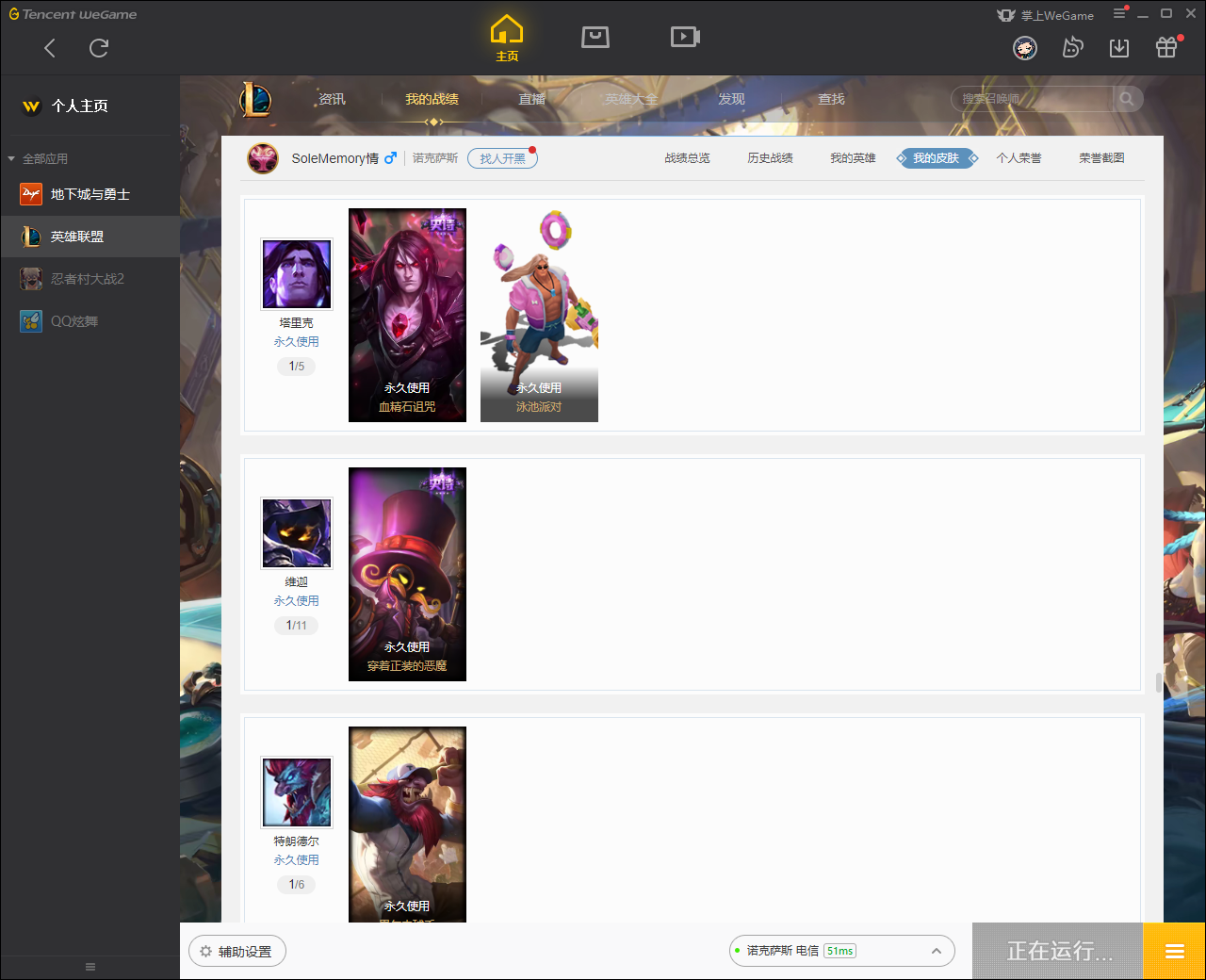Open the gift box icon
Image resolution: width=1206 pixels, height=980 pixels.
click(1166, 47)
